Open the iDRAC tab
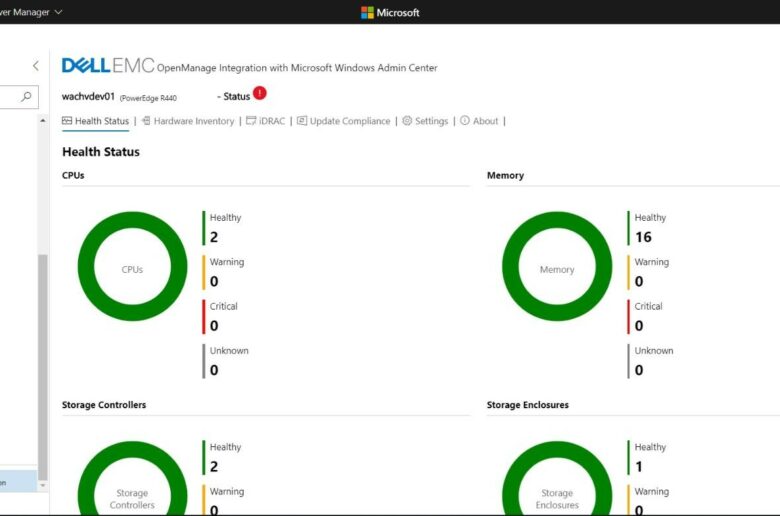The height and width of the screenshot is (516, 780). tap(266, 121)
